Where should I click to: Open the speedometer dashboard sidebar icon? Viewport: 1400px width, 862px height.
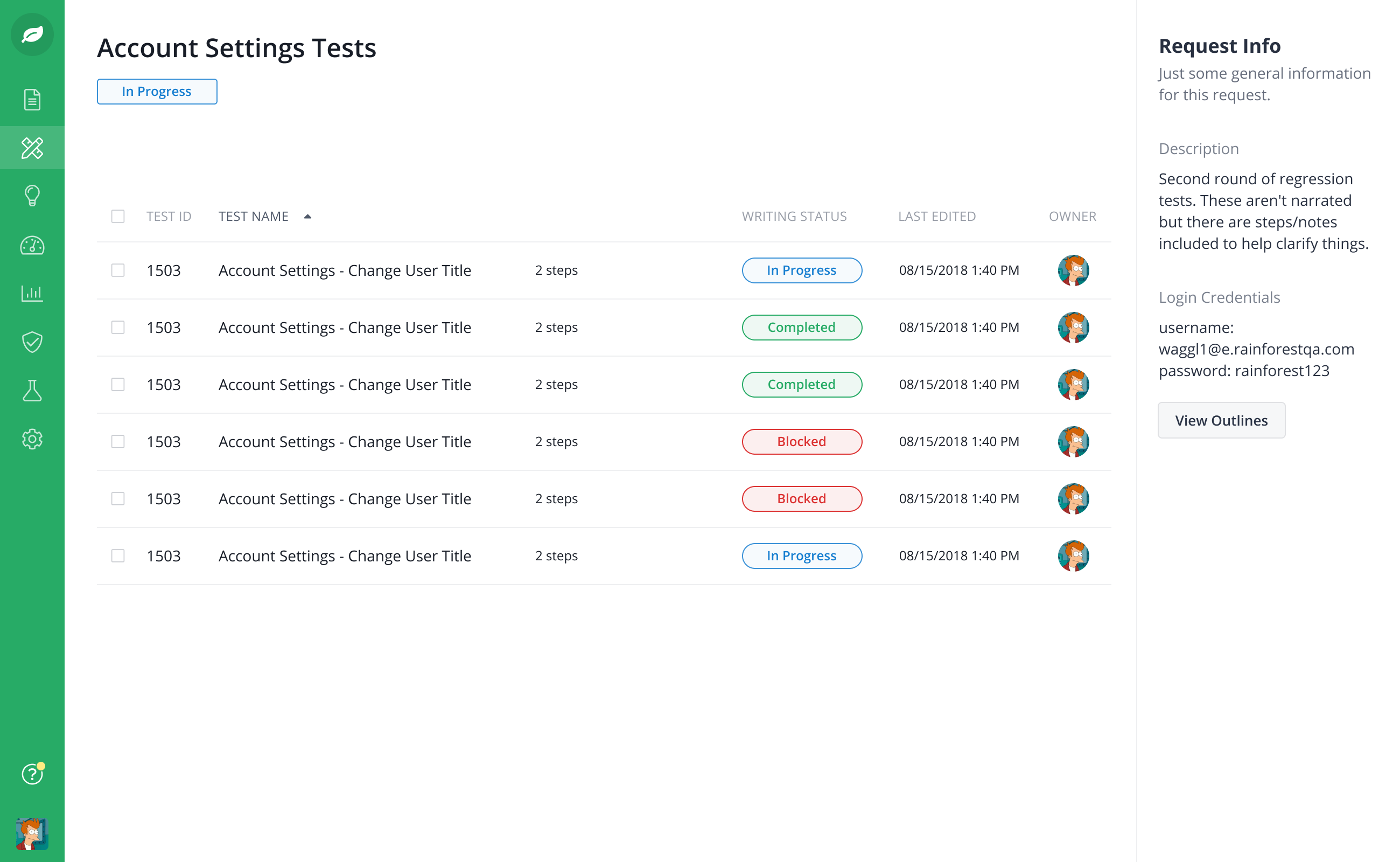(x=32, y=246)
